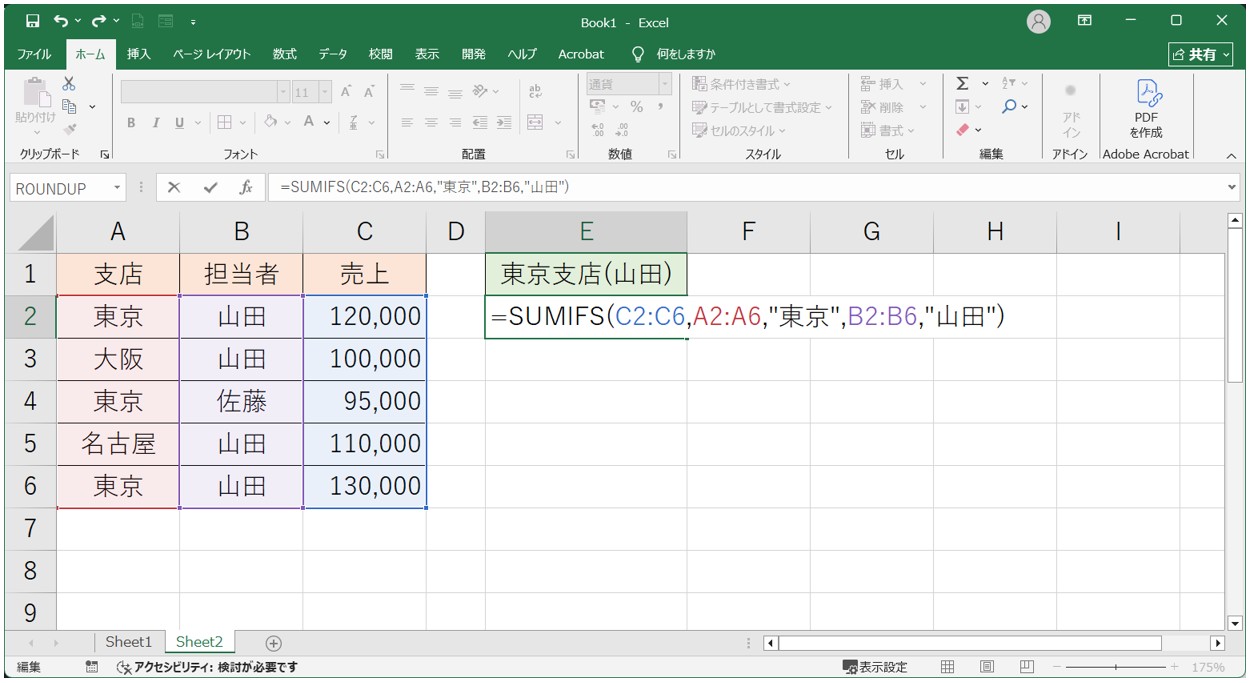Open the Copy dropdown arrow
1251x683 pixels.
[x=92, y=106]
